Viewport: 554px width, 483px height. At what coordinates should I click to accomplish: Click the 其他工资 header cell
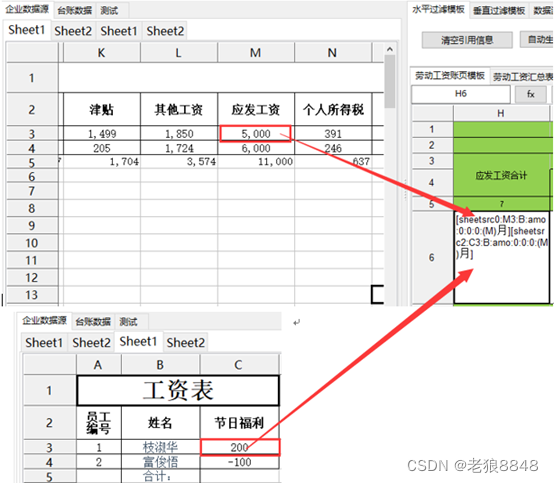click(179, 109)
